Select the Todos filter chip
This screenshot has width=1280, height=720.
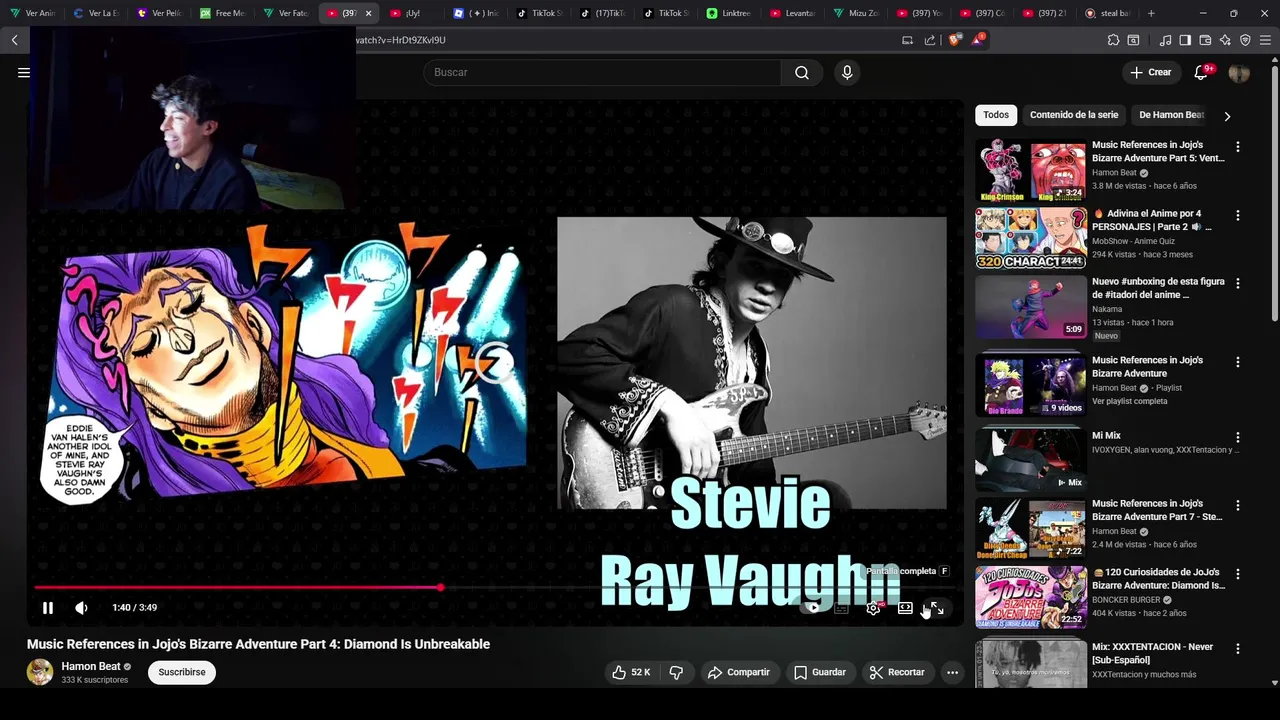pyautogui.click(x=996, y=115)
